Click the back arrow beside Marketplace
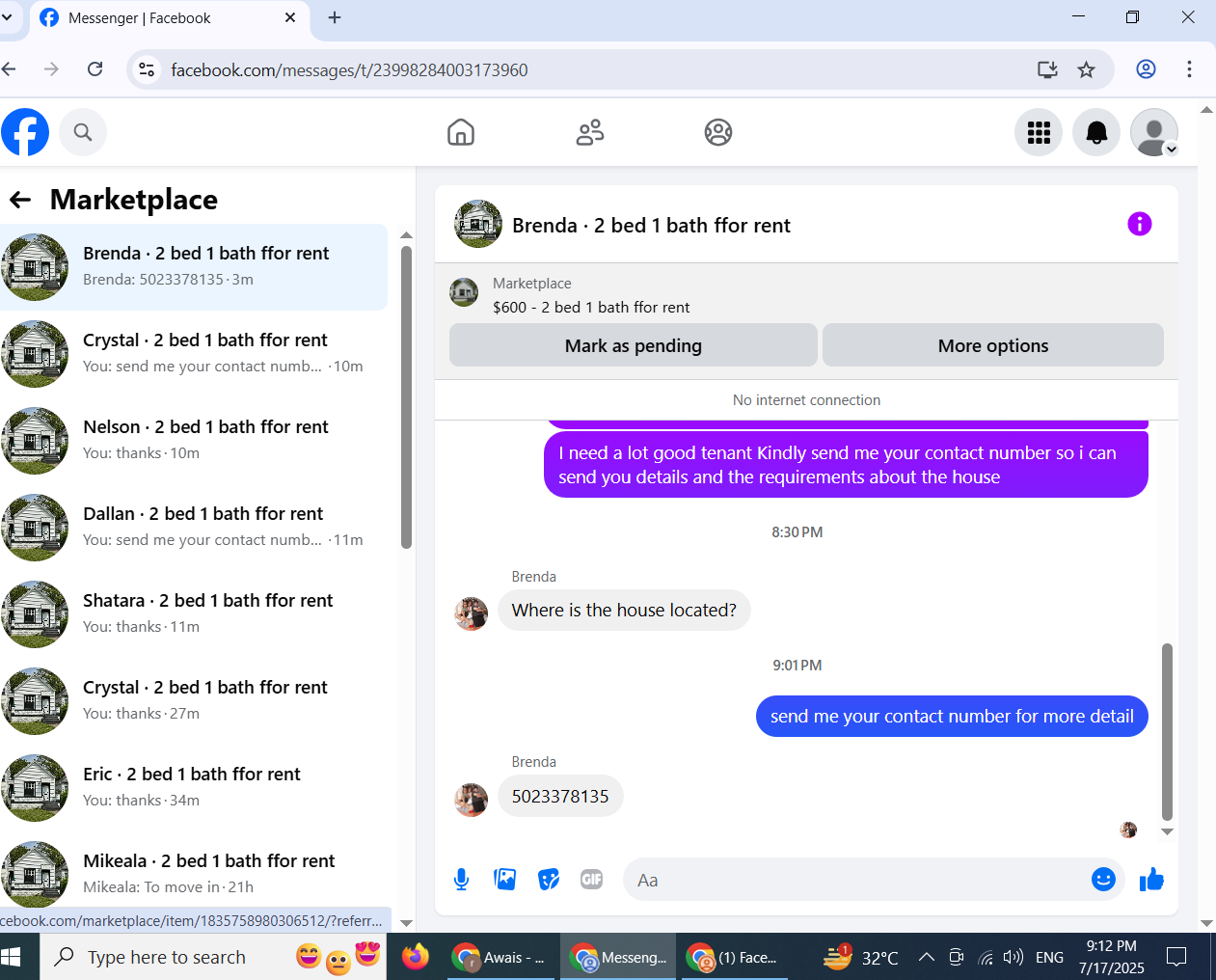1216x980 pixels. click(x=20, y=200)
